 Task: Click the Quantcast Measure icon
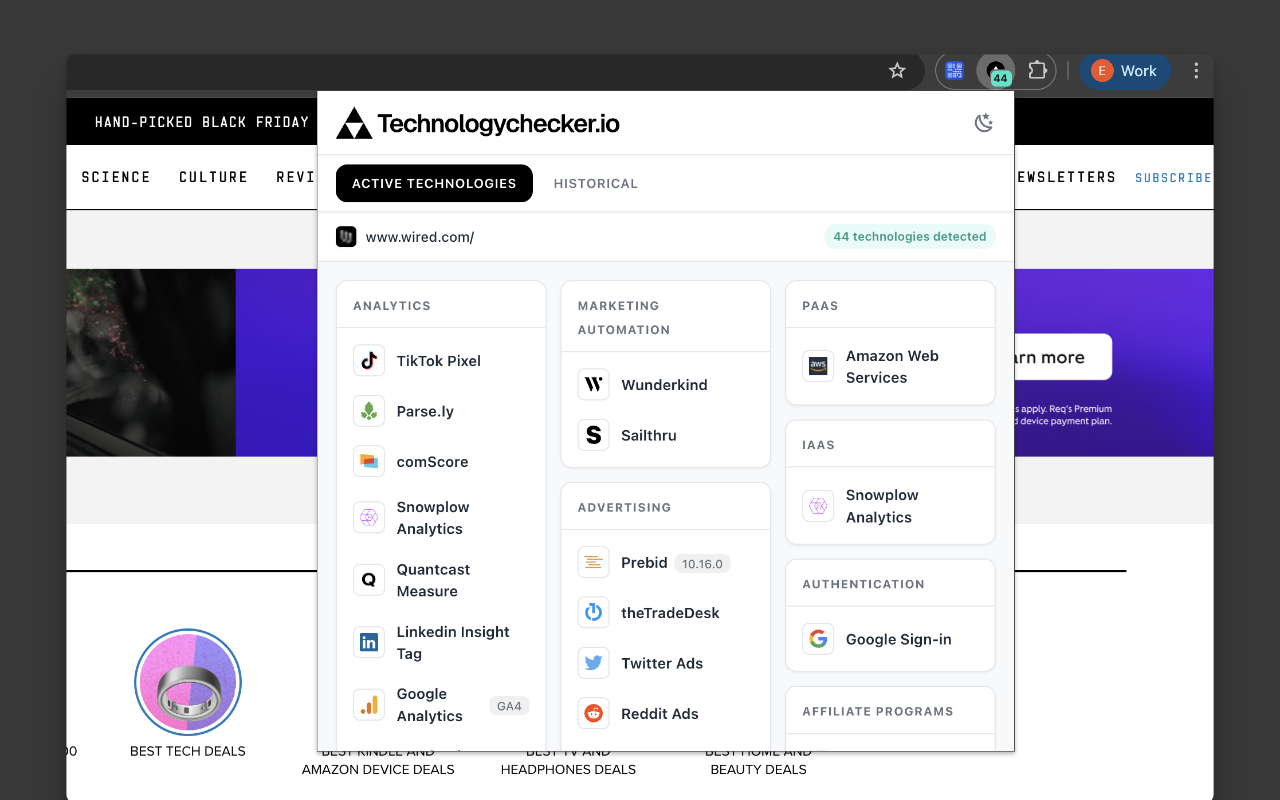pyautogui.click(x=369, y=580)
